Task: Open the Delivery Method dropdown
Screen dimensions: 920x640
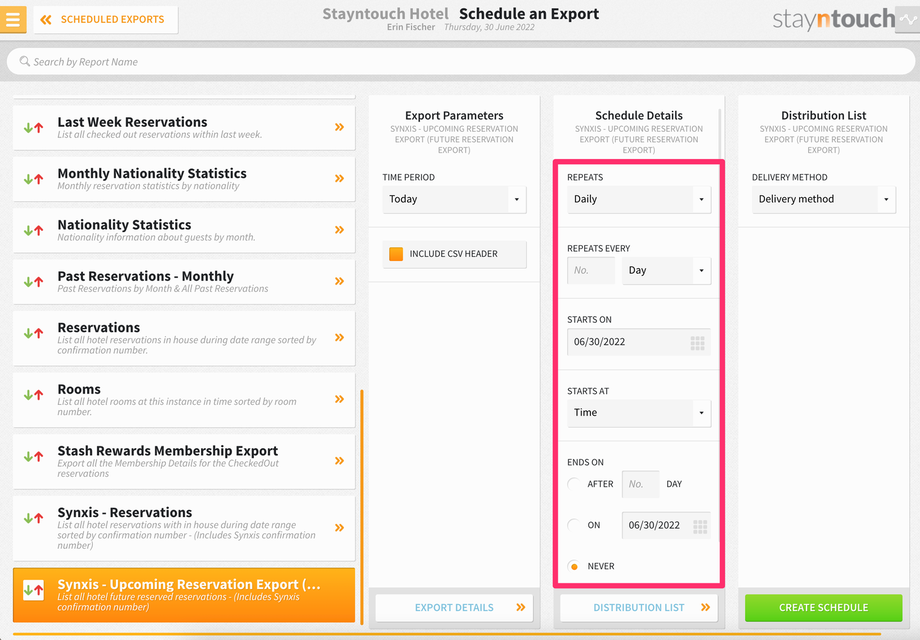Action: tap(824, 199)
